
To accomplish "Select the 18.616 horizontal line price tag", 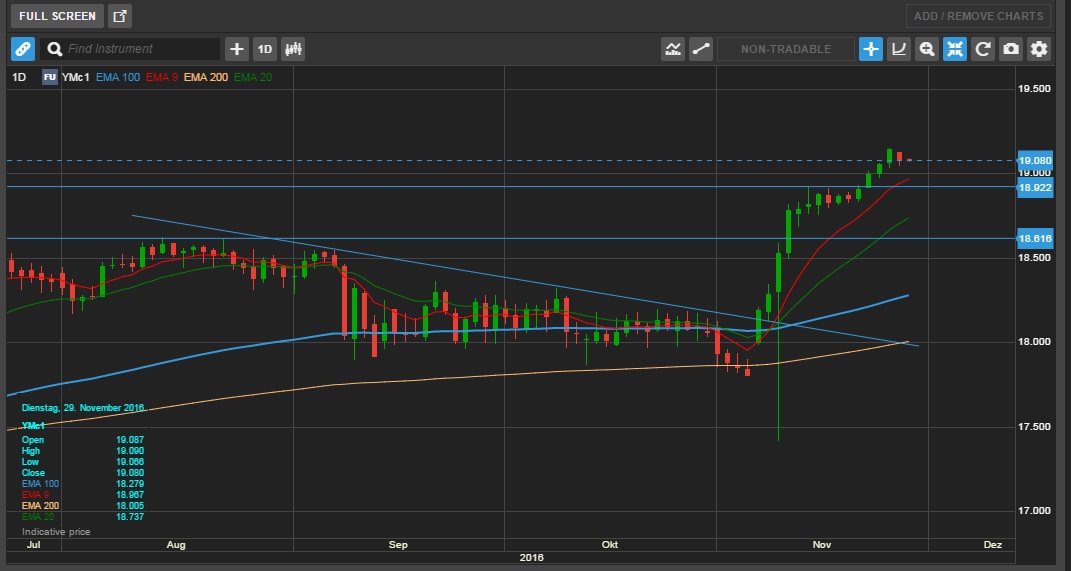I will click(1035, 239).
